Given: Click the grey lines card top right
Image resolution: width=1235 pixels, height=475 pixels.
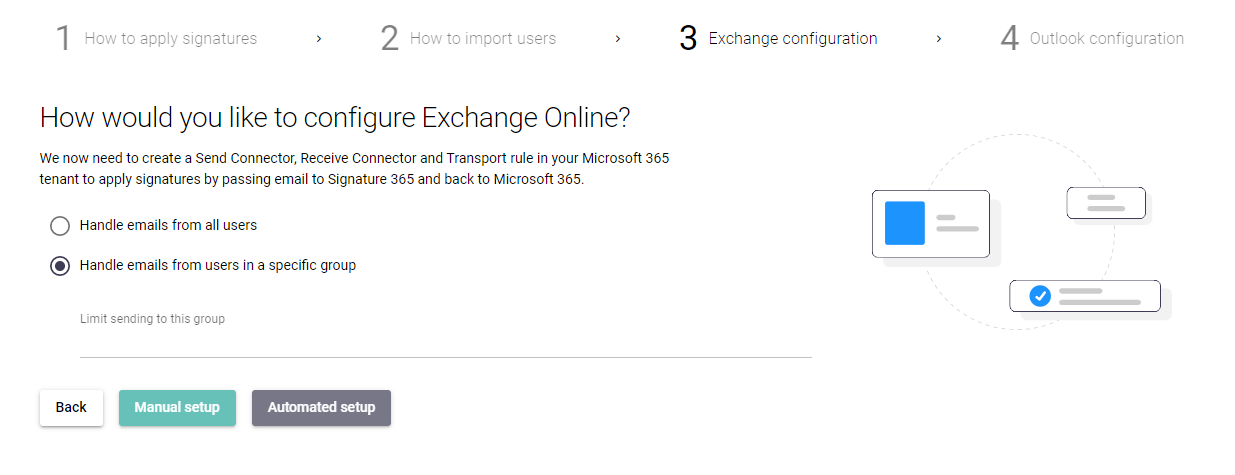Looking at the screenshot, I should pyautogui.click(x=1106, y=203).
